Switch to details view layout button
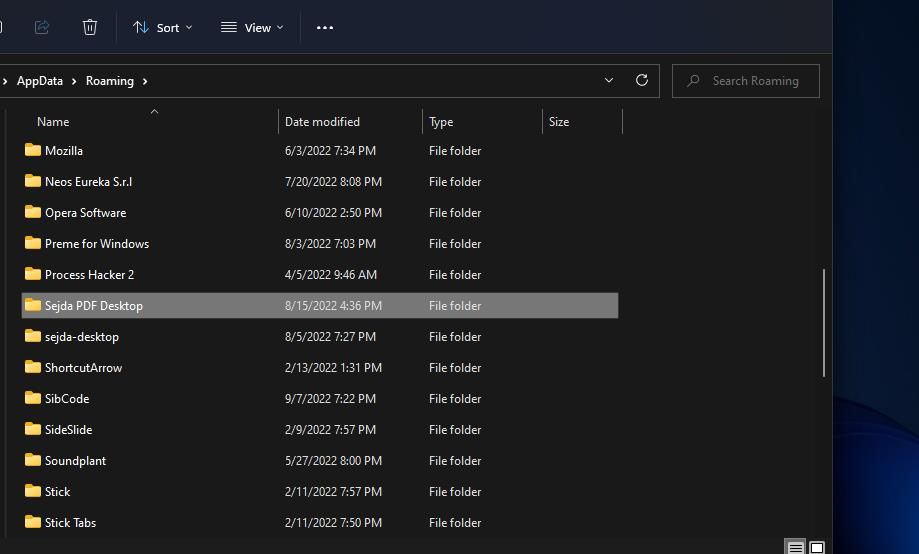This screenshot has width=919, height=554. (795, 547)
